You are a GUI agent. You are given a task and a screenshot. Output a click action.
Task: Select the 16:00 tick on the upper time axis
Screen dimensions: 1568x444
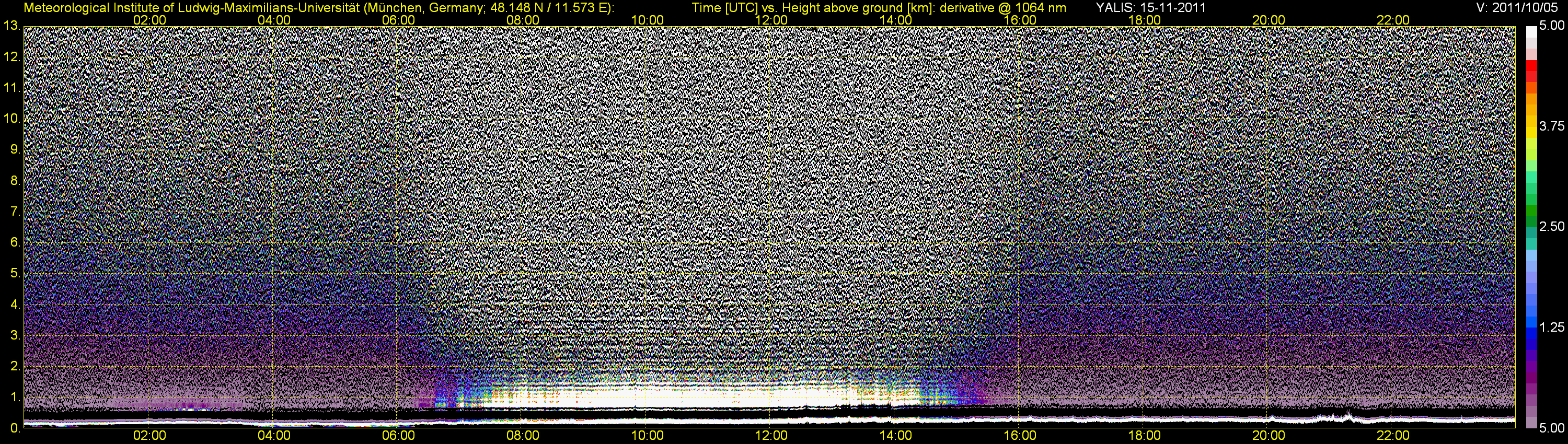click(1020, 20)
